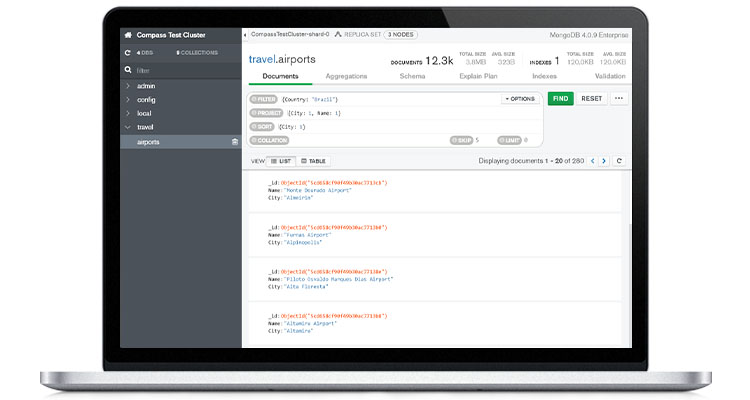Image resolution: width=750 pixels, height=400 pixels.
Task: Click the skip value field
Action: click(x=477, y=140)
